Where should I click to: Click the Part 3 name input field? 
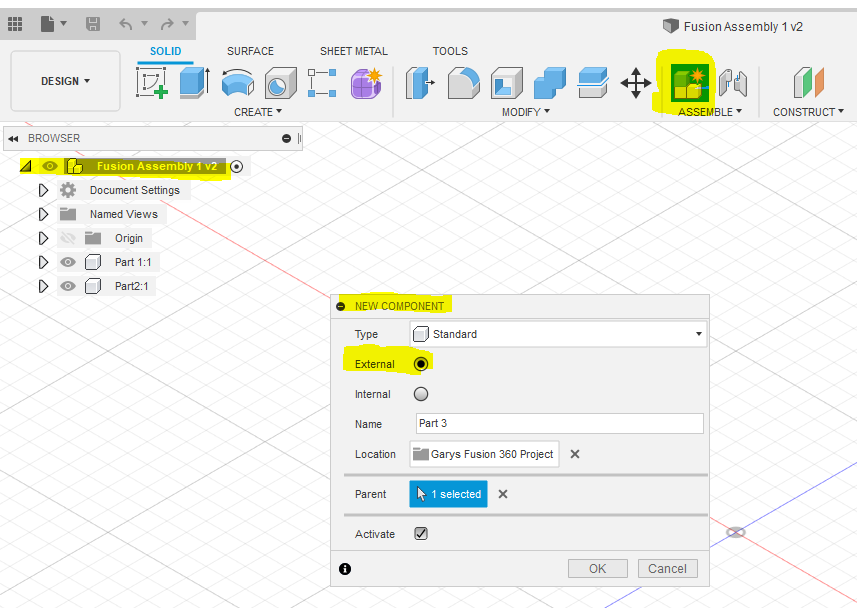pyautogui.click(x=558, y=423)
